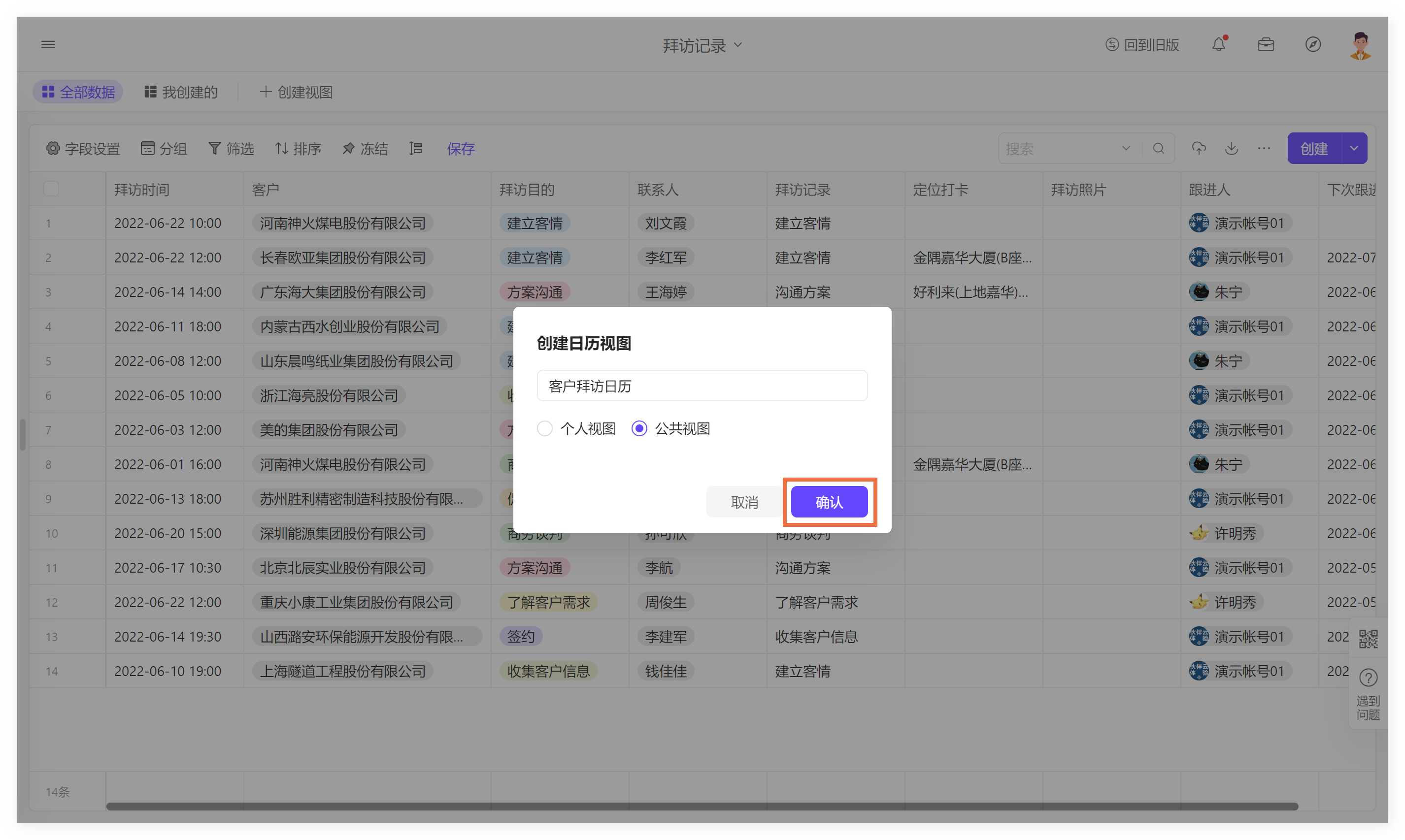
Task: Click the 创建视图 tab
Action: coord(296,92)
